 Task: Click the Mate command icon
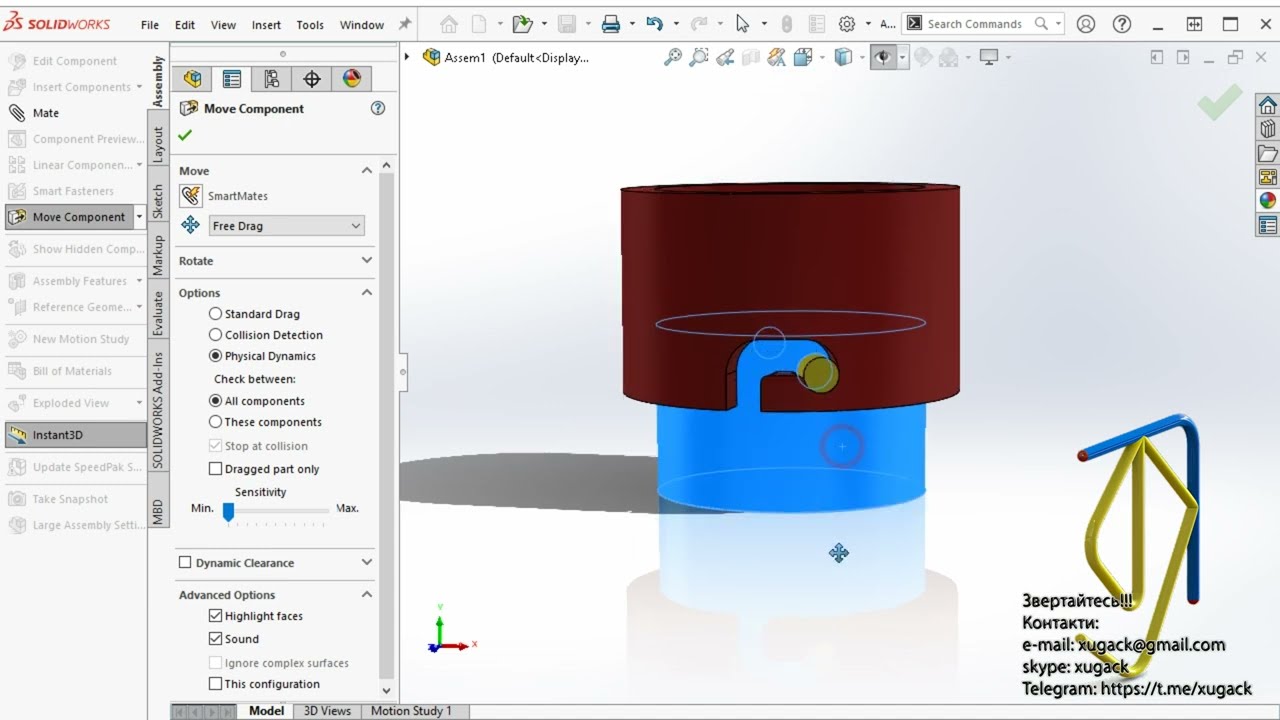17,113
